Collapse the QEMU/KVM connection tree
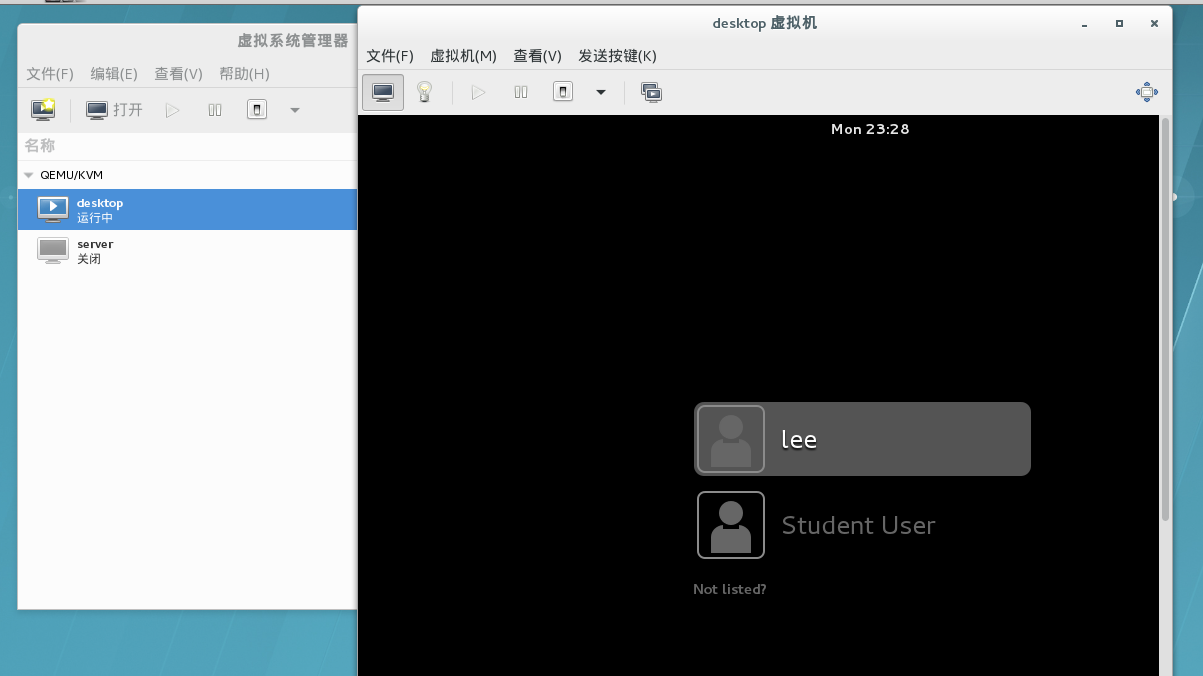The height and width of the screenshot is (676, 1203). coord(29,175)
